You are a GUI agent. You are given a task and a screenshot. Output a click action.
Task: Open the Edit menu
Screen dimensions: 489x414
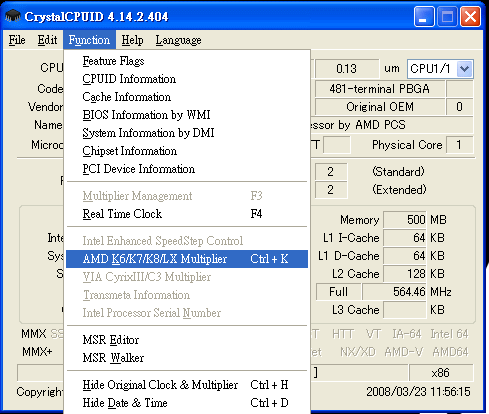[x=47, y=40]
